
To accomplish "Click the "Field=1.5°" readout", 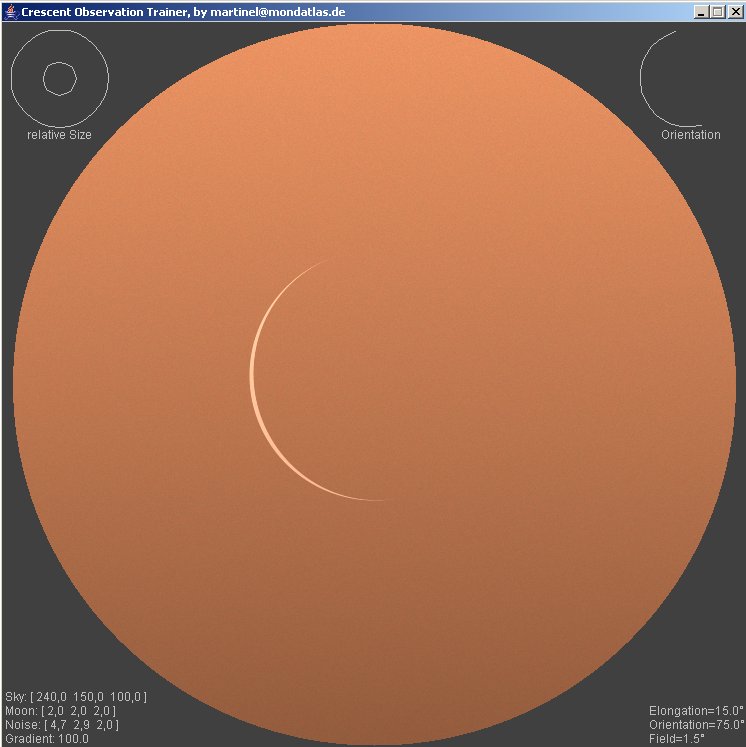I will pyautogui.click(x=676, y=739).
